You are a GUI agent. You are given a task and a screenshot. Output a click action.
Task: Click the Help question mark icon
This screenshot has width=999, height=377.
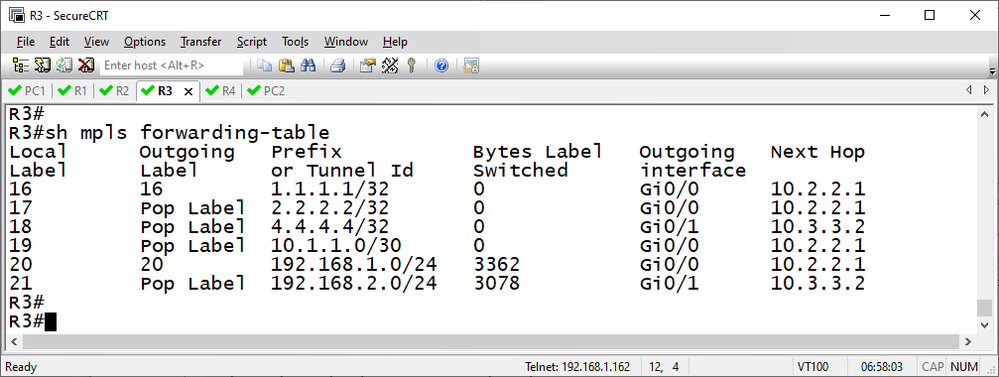click(441, 65)
